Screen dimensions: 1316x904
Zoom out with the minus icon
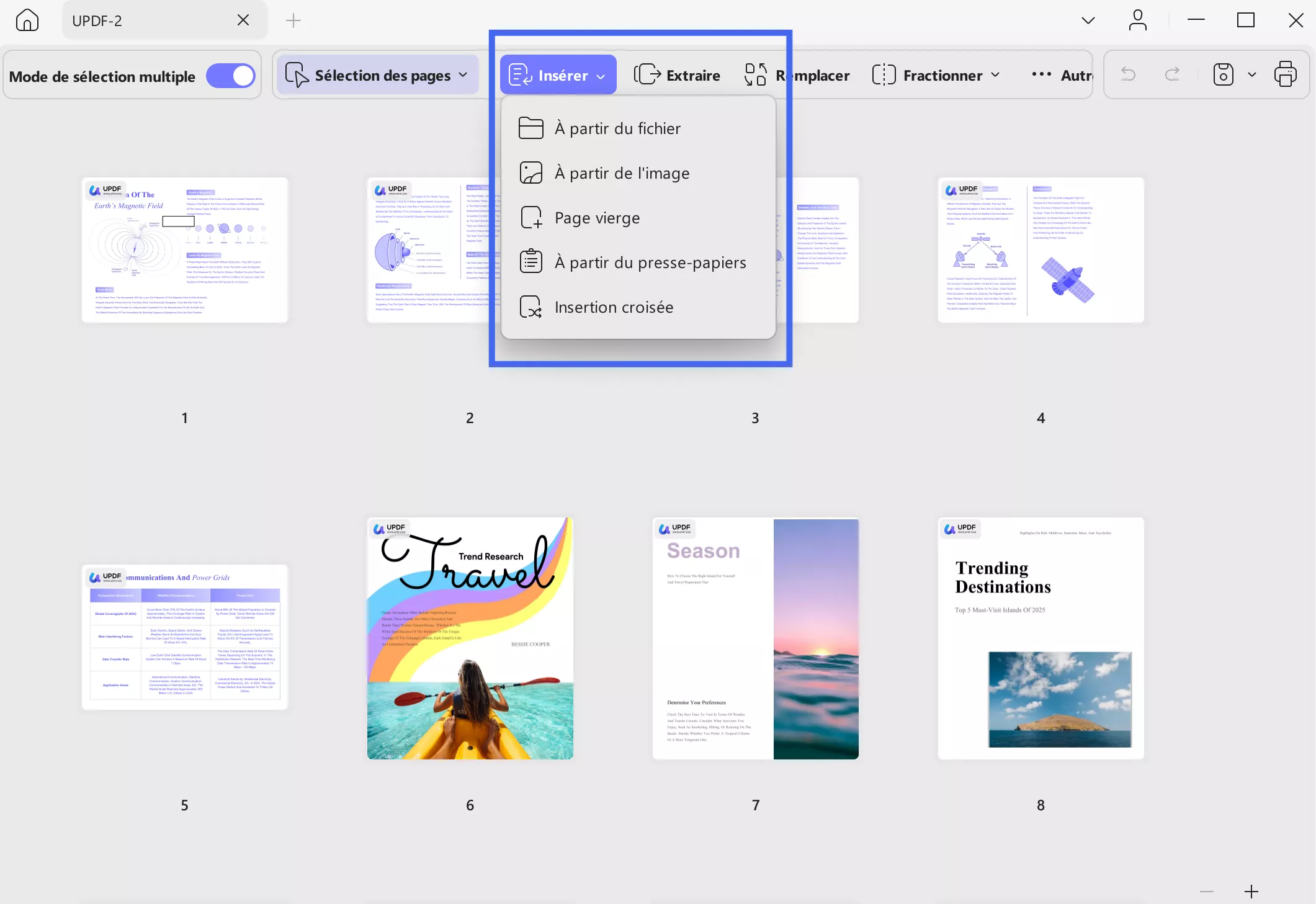click(x=1206, y=892)
